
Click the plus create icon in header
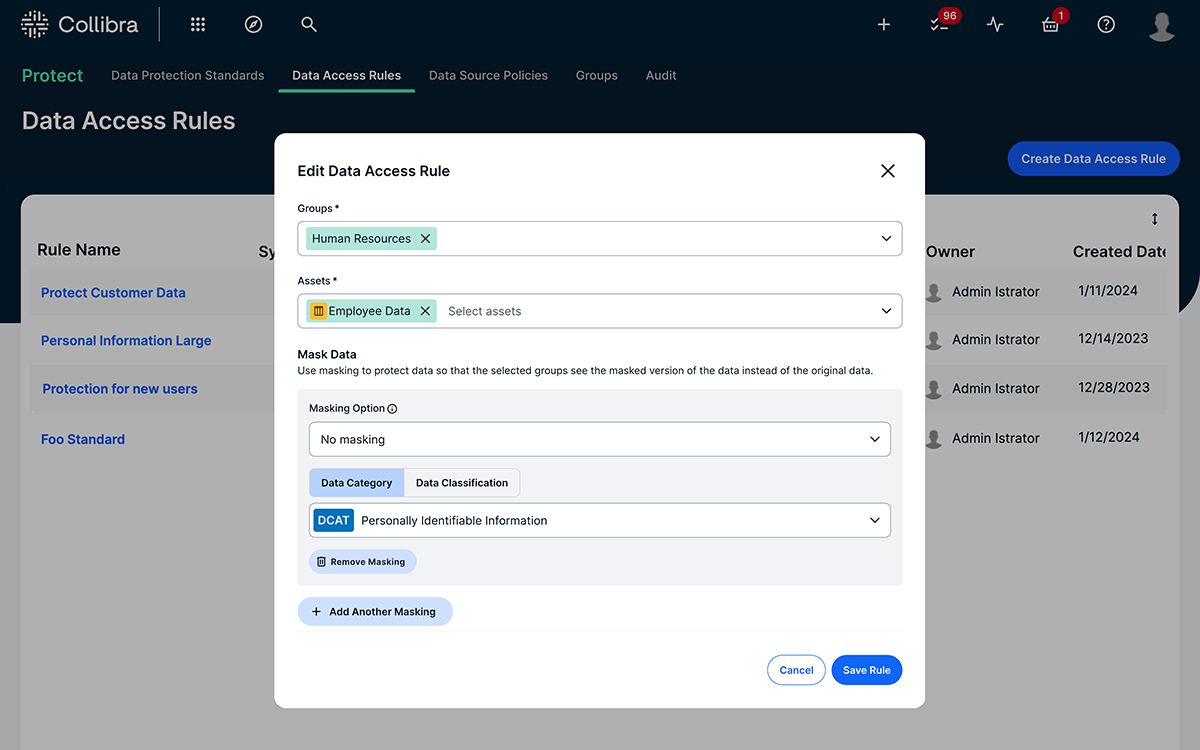[884, 25]
